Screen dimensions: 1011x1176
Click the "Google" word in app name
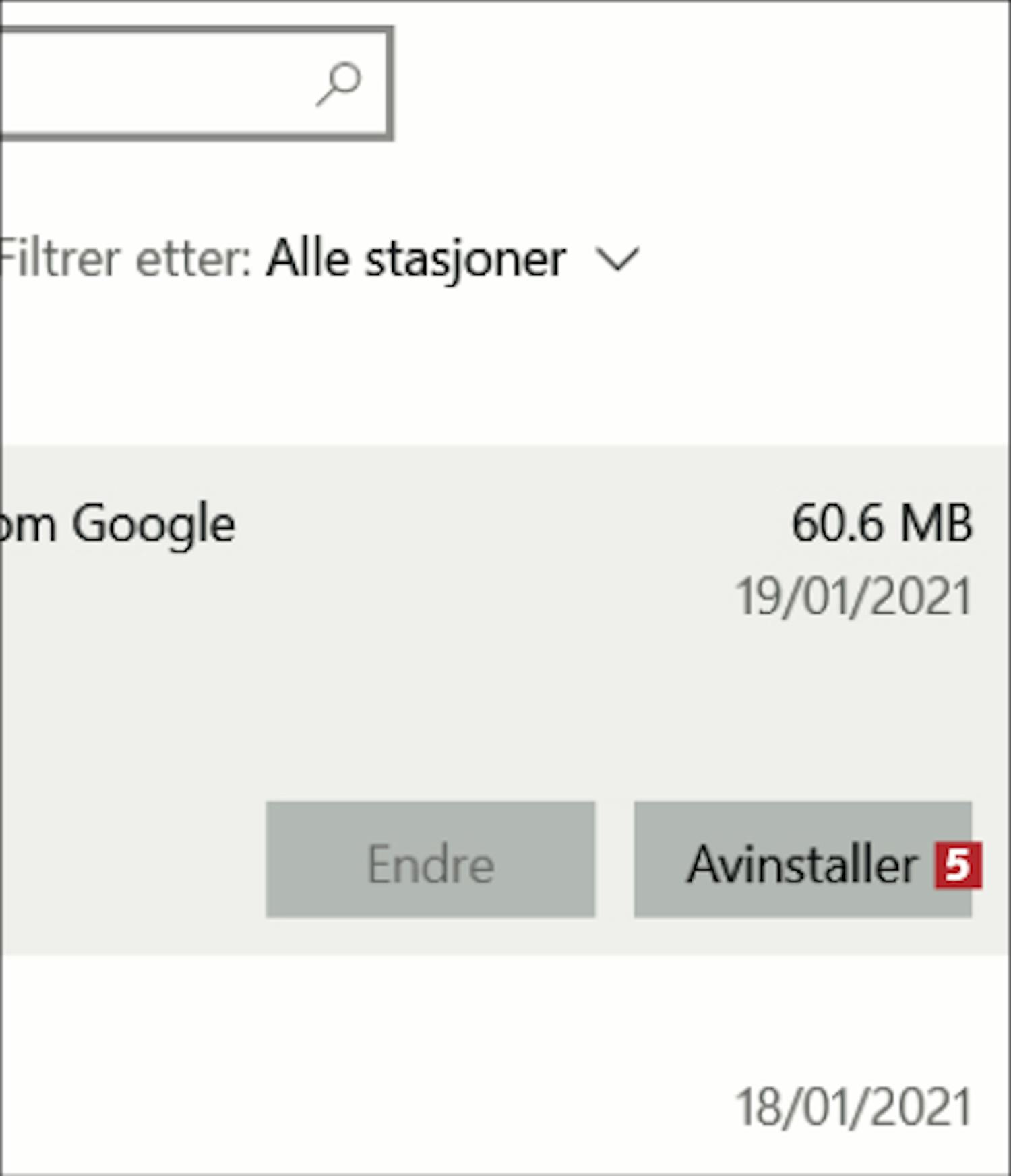[x=154, y=525]
